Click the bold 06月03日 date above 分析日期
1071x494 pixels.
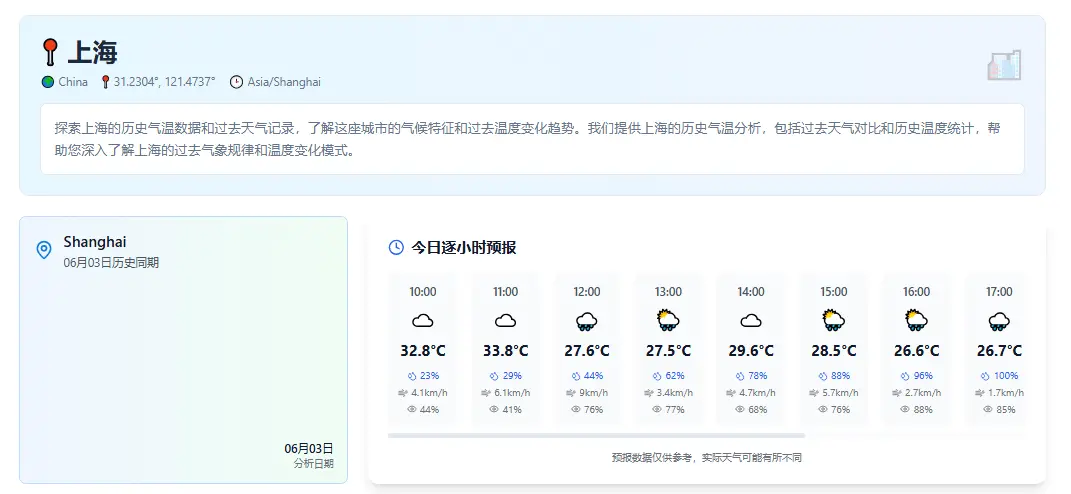[x=309, y=449]
